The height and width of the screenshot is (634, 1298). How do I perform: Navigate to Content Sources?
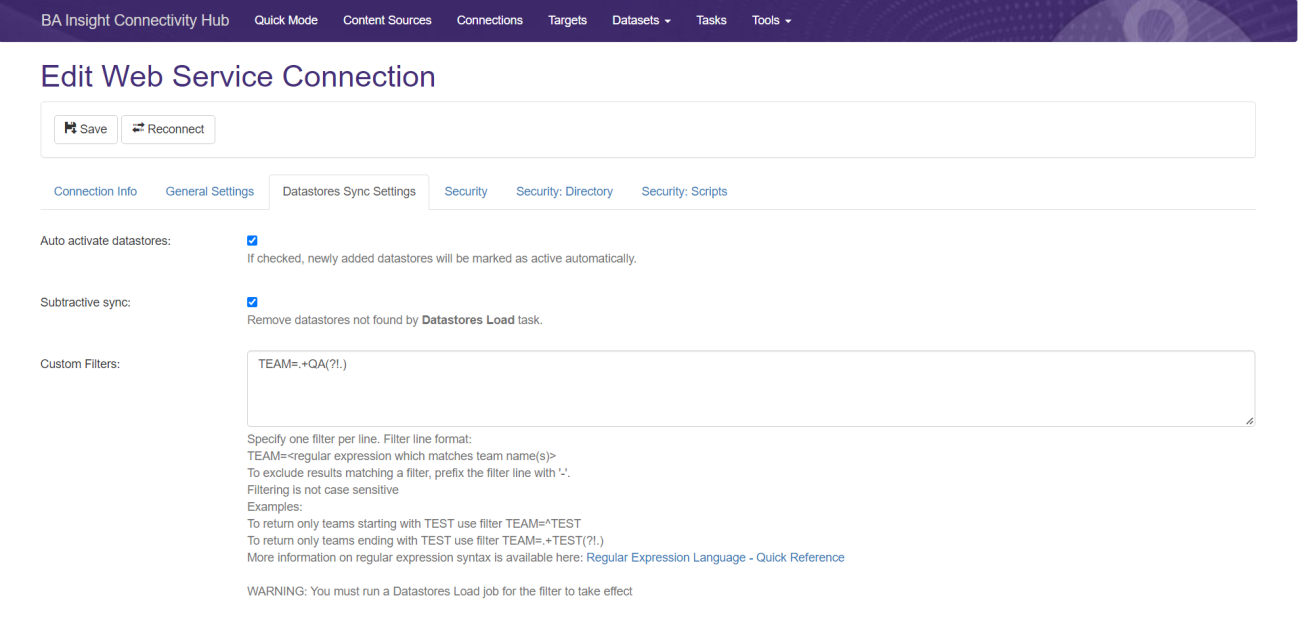pos(387,20)
